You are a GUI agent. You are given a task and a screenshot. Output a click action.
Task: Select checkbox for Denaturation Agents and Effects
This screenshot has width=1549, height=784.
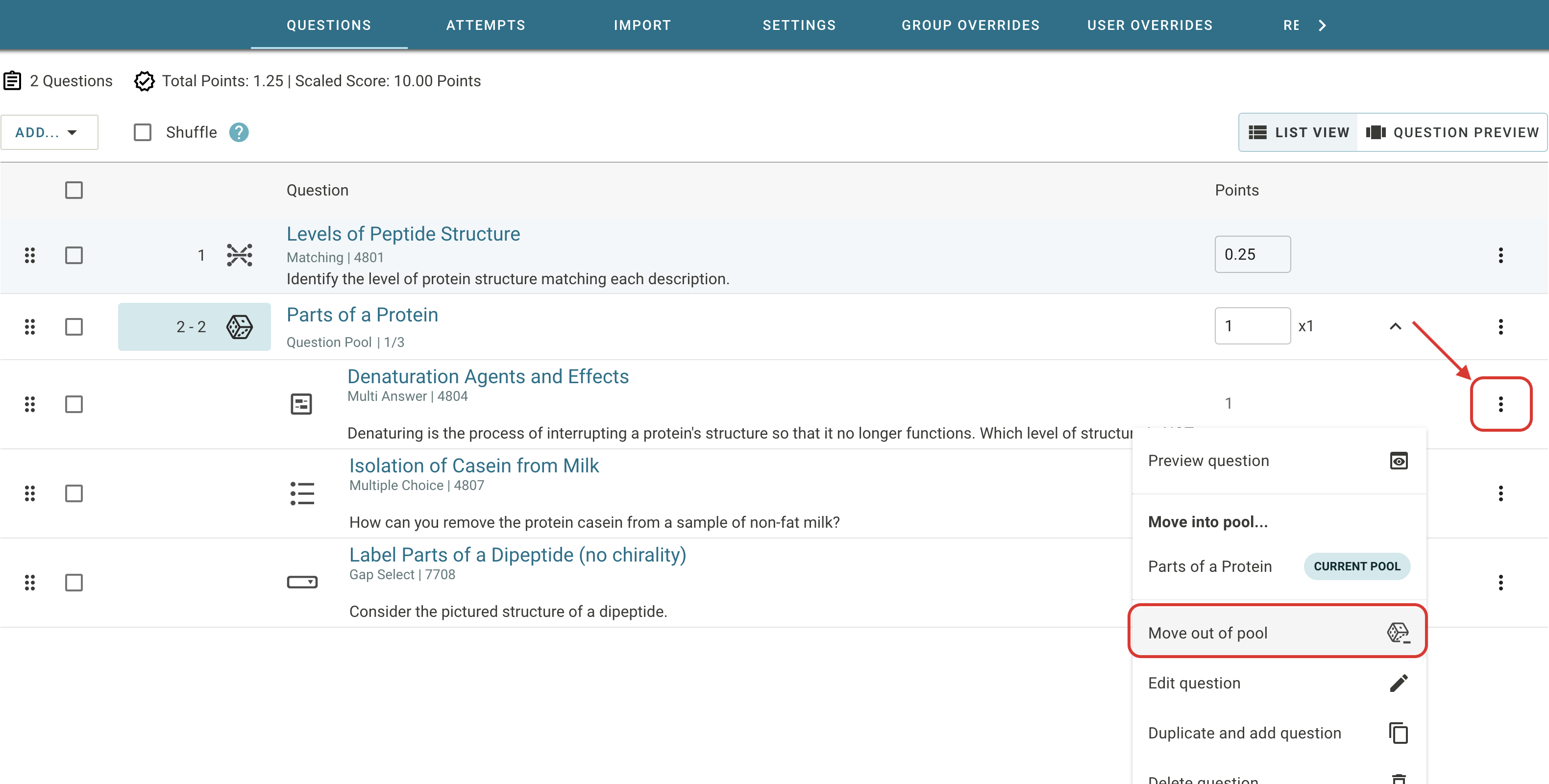pos(74,404)
